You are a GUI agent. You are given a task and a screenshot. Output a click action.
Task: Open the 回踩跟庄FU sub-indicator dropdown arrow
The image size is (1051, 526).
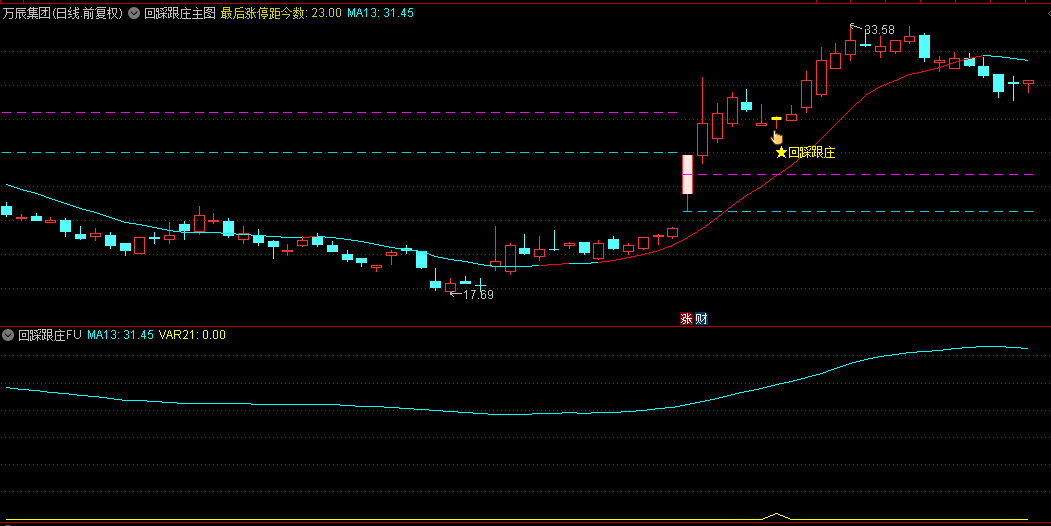[x=8, y=335]
